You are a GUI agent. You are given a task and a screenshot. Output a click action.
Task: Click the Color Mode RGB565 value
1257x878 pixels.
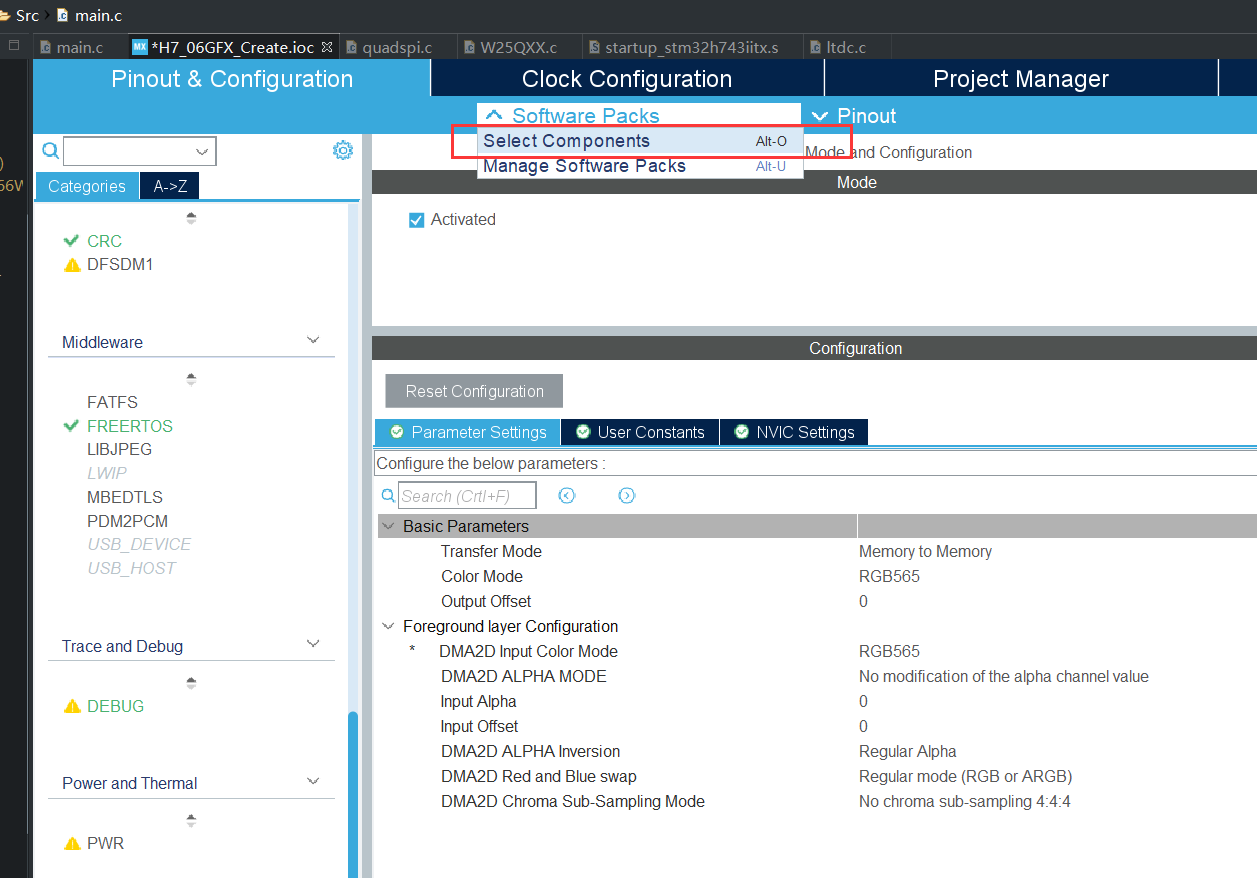coord(889,576)
